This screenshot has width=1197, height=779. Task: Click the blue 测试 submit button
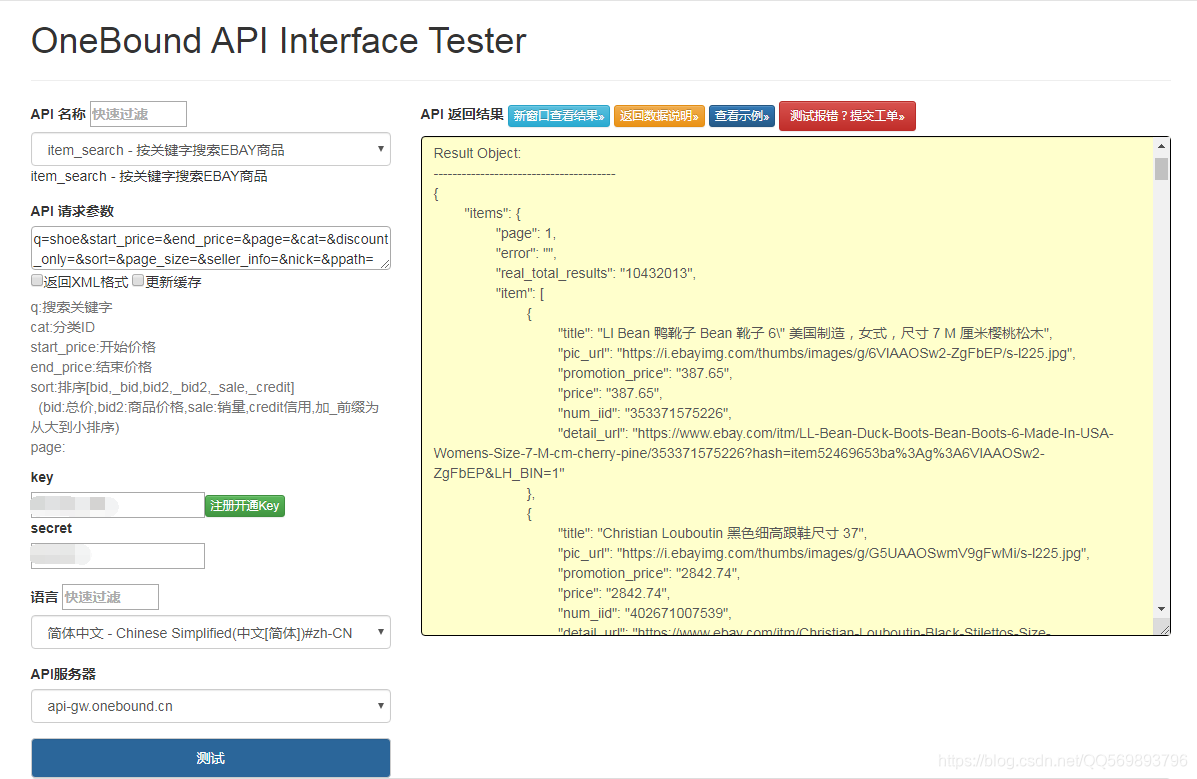click(x=211, y=758)
